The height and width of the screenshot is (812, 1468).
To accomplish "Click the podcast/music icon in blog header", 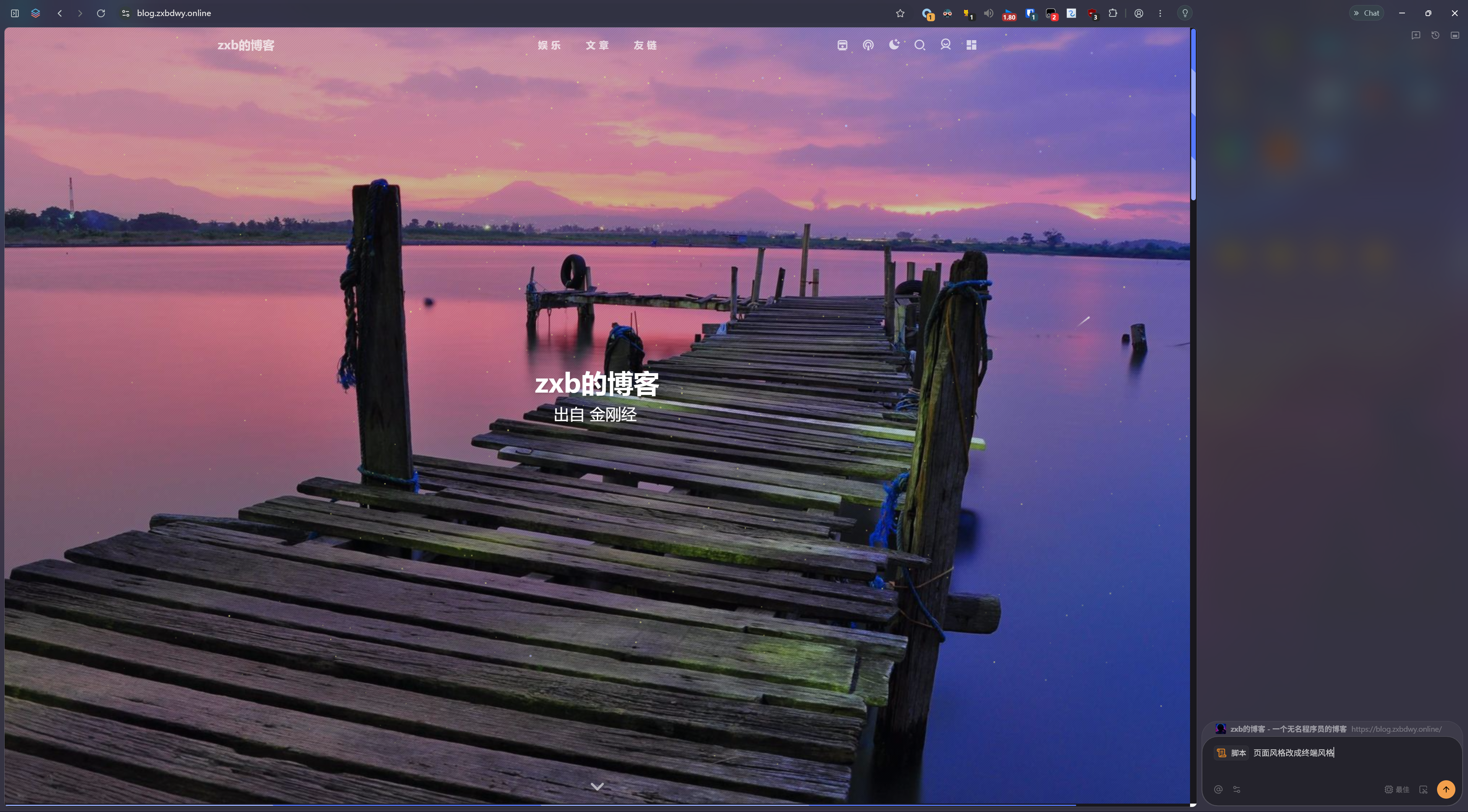I will [868, 45].
